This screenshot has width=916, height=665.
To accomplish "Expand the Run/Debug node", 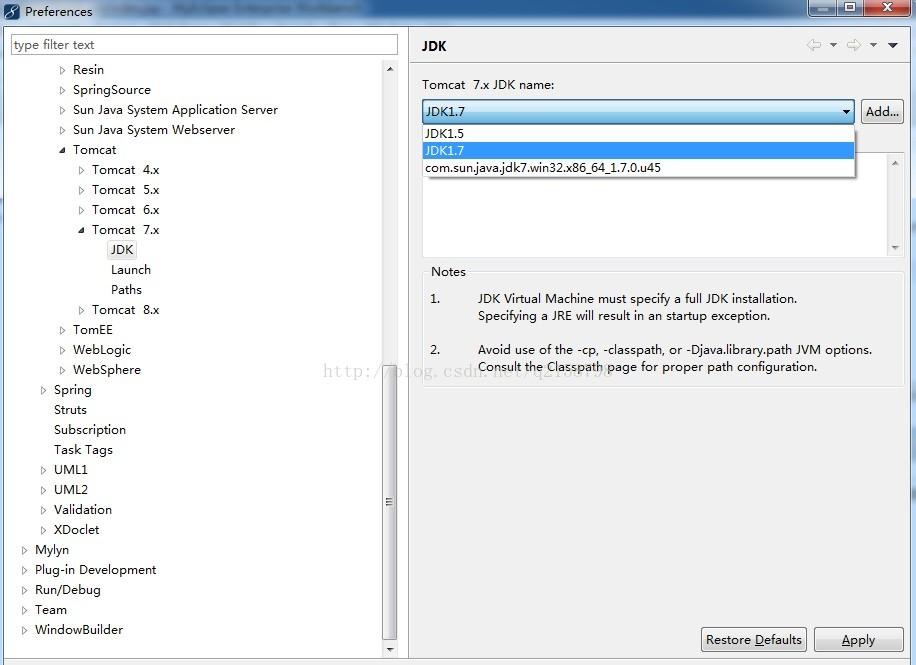I will 24,590.
